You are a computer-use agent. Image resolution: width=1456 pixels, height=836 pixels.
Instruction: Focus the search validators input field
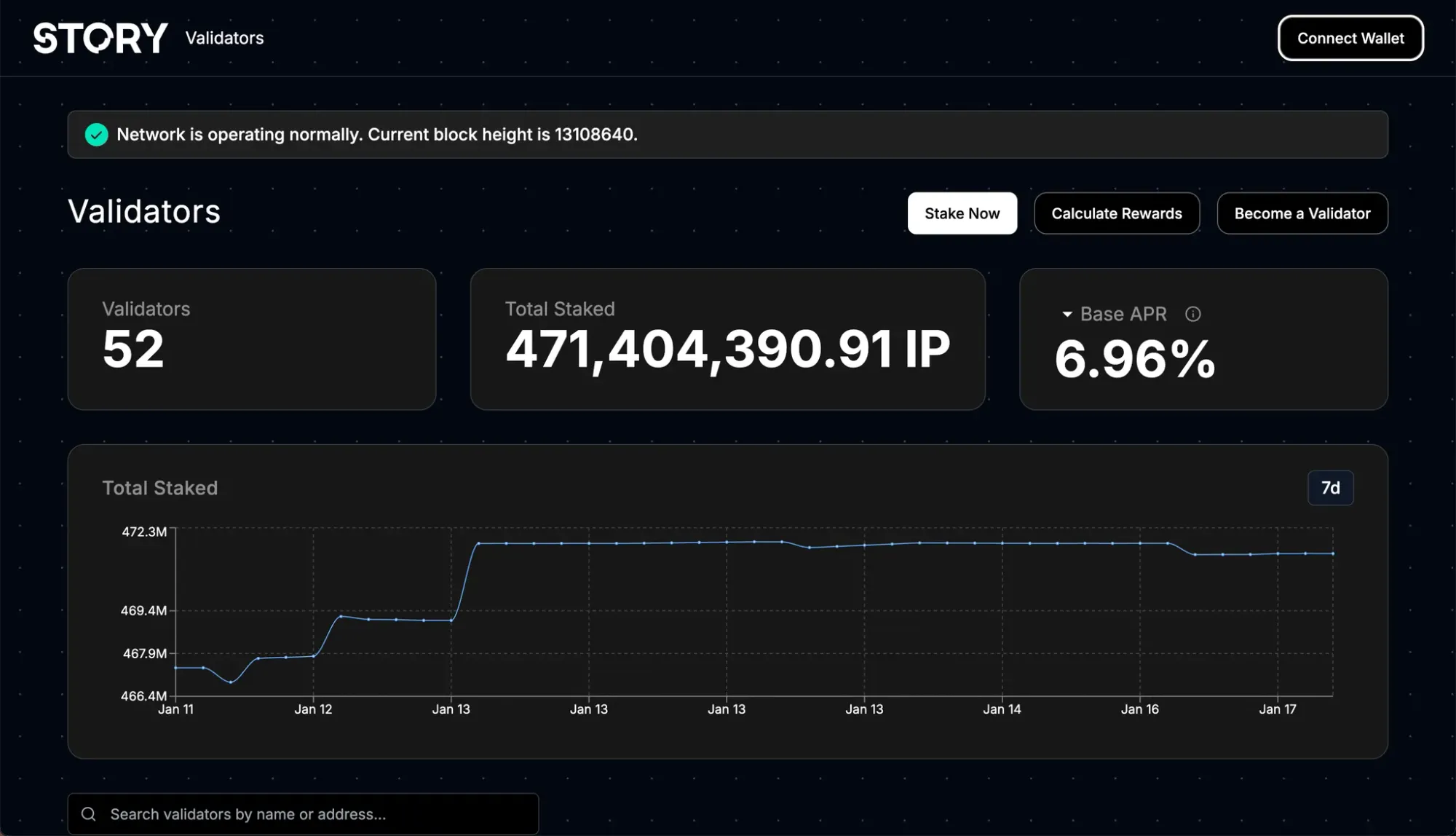tap(313, 814)
